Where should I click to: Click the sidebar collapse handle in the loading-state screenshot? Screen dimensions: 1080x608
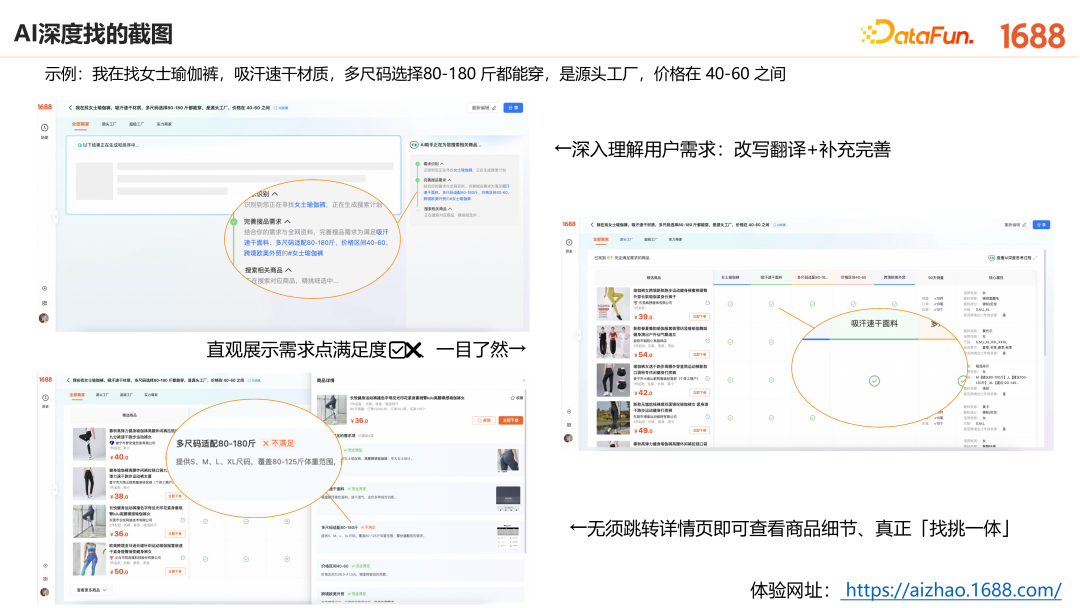pos(55,218)
